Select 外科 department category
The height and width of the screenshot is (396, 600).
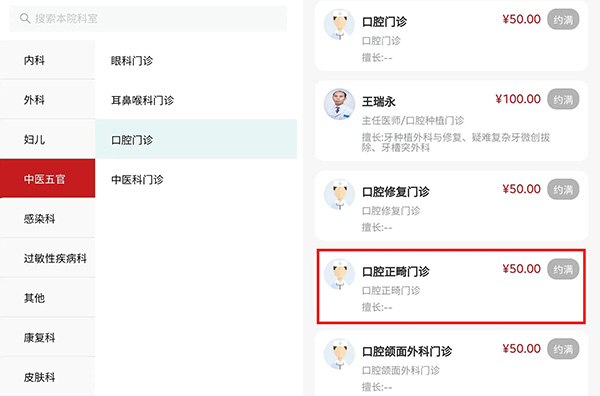pos(47,100)
